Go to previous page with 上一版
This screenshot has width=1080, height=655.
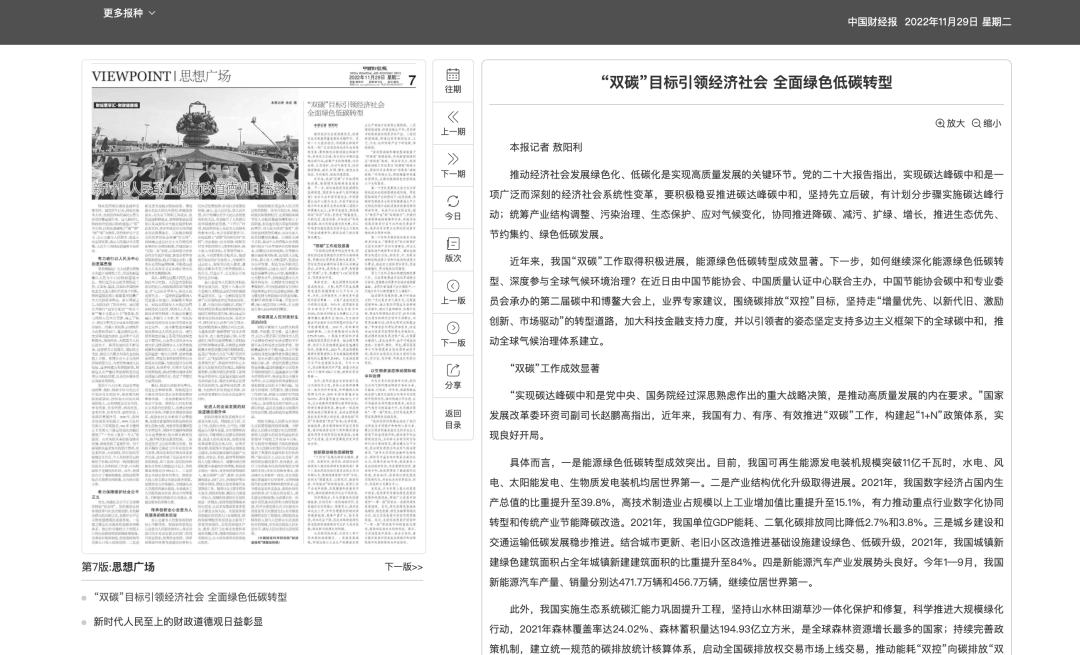[x=453, y=292]
